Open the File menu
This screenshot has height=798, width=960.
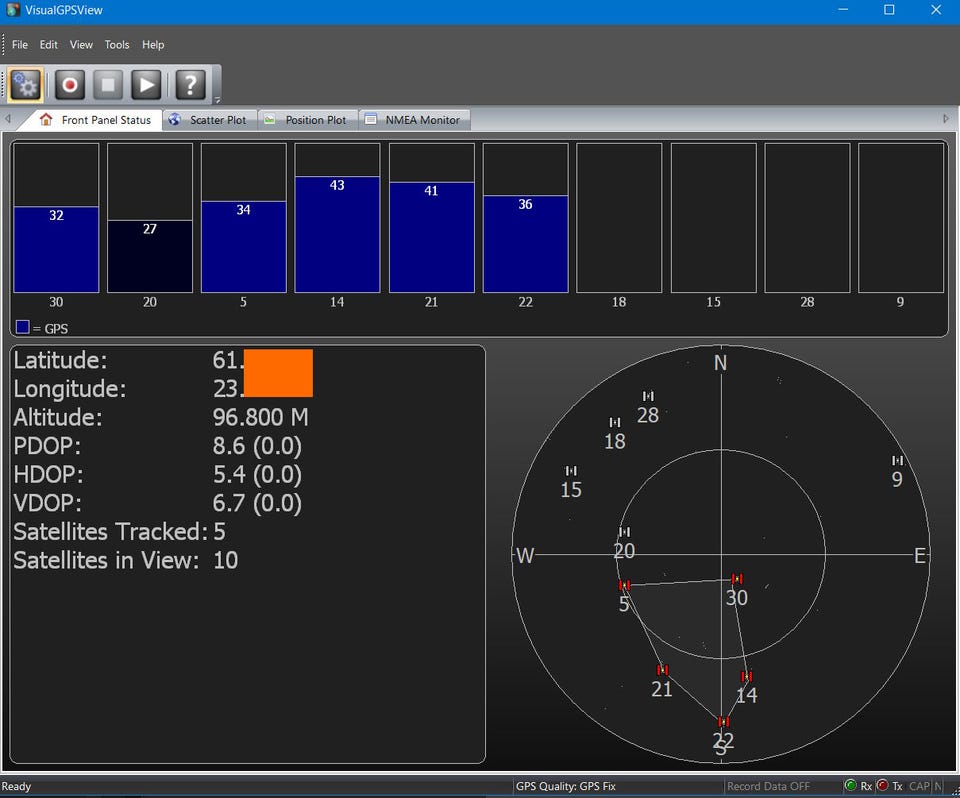click(20, 45)
